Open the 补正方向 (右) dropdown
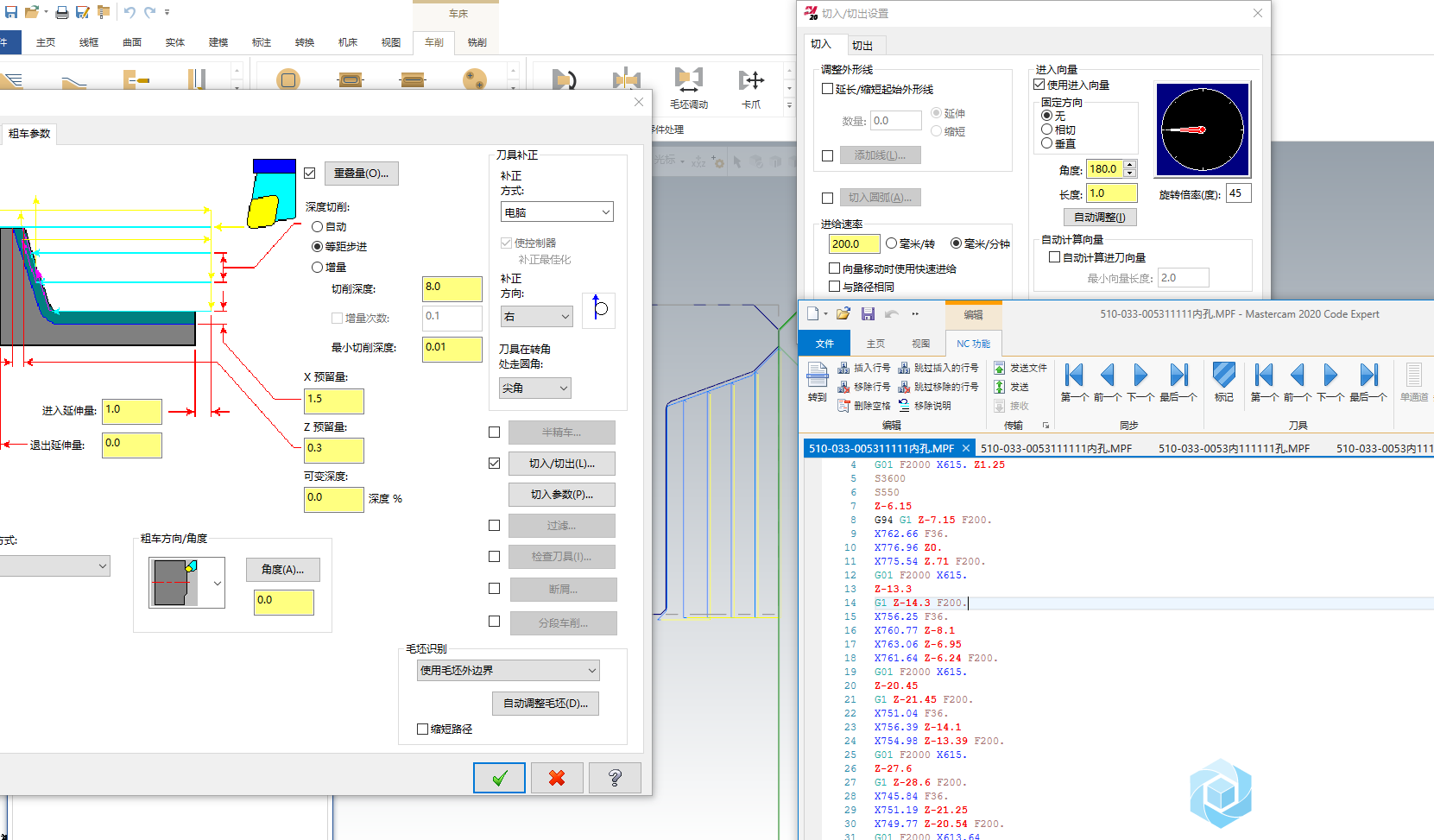The image size is (1434, 840). 536,317
